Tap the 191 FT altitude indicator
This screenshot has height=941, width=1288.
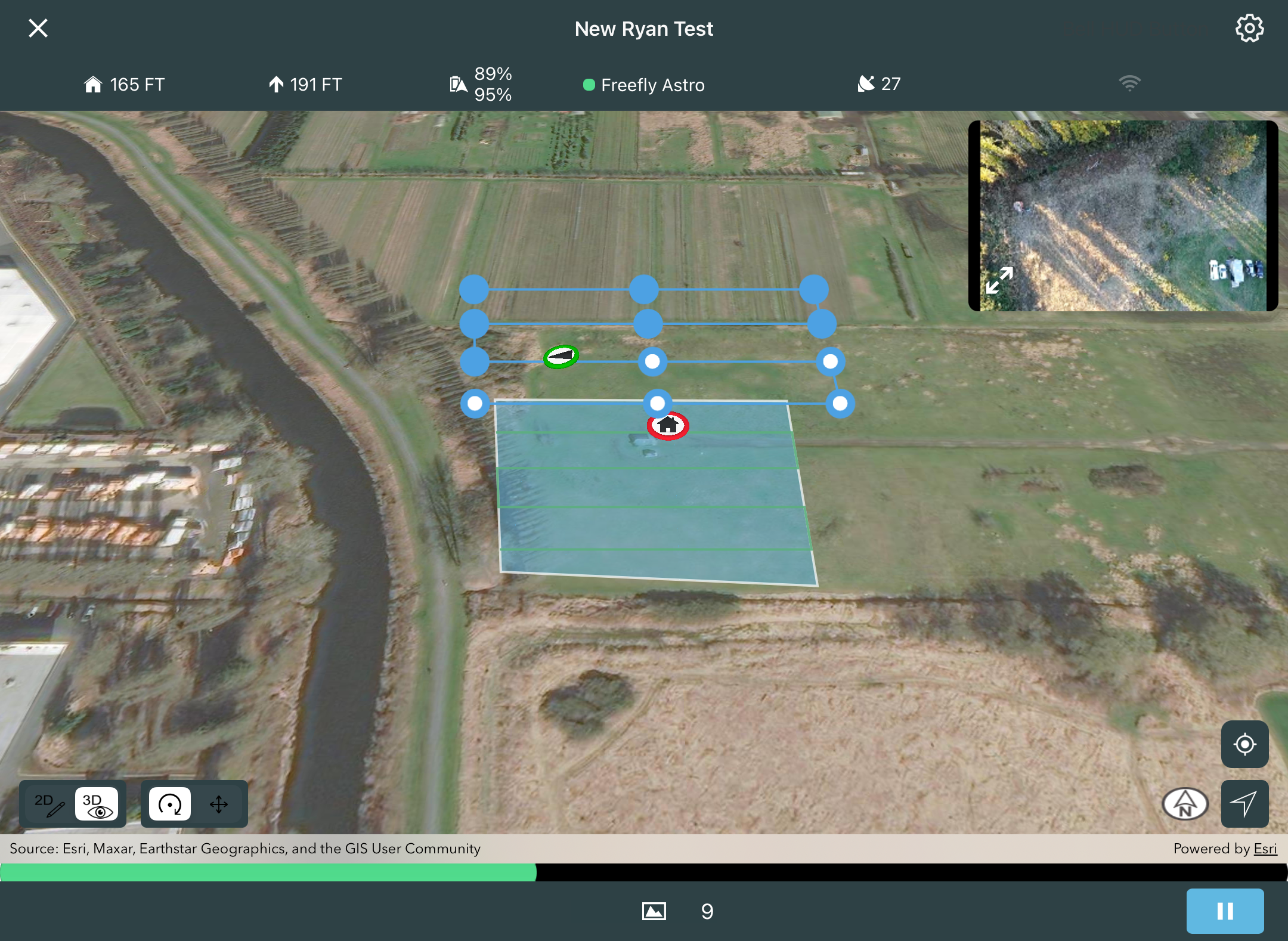[305, 85]
